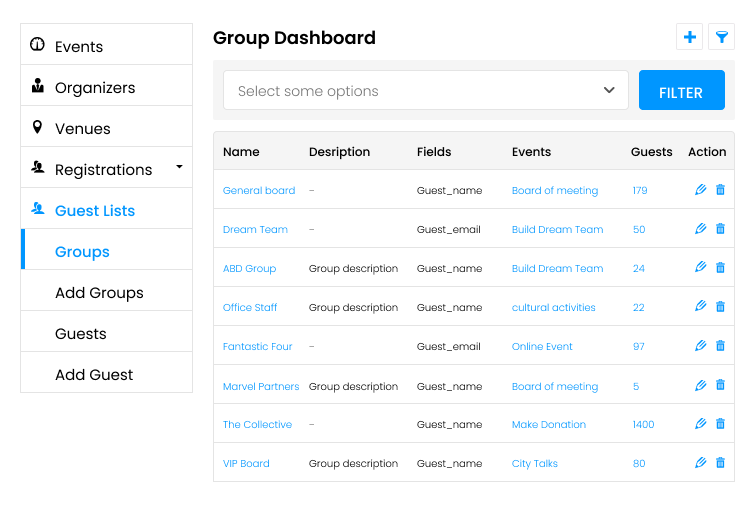Click the Events sidebar icon
This screenshot has height=505, width=755.
[x=37, y=44]
